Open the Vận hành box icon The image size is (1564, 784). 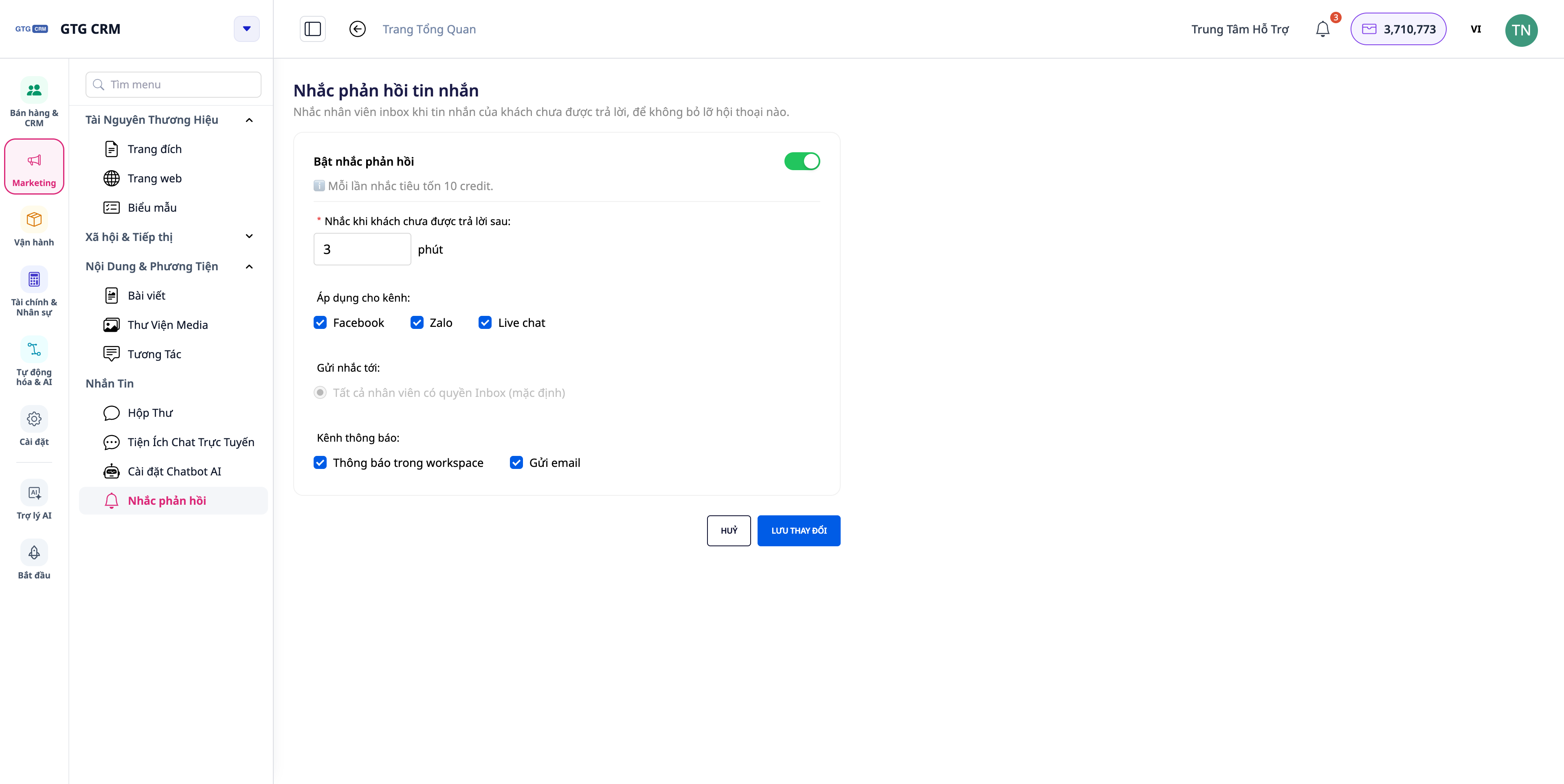click(34, 219)
